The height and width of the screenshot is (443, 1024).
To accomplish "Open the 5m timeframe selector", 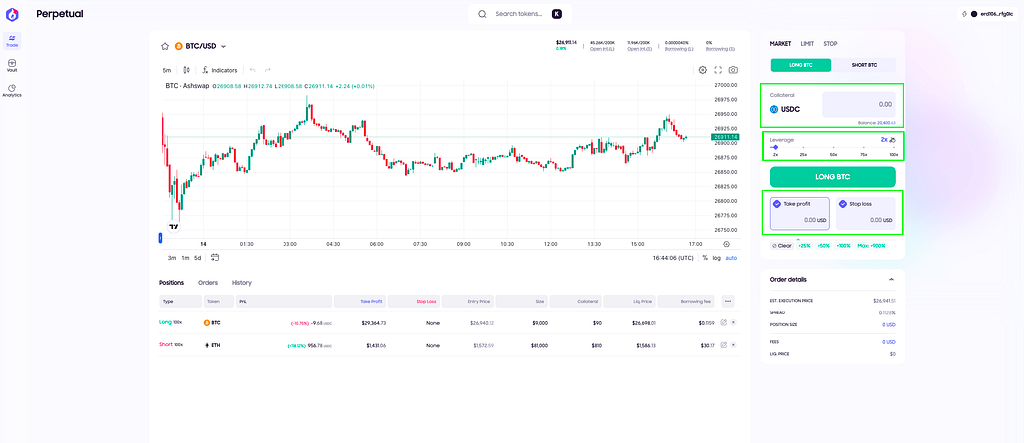I will click(x=167, y=70).
